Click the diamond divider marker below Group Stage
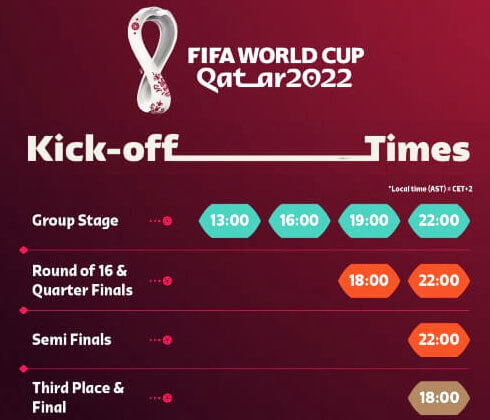 (x=23, y=250)
